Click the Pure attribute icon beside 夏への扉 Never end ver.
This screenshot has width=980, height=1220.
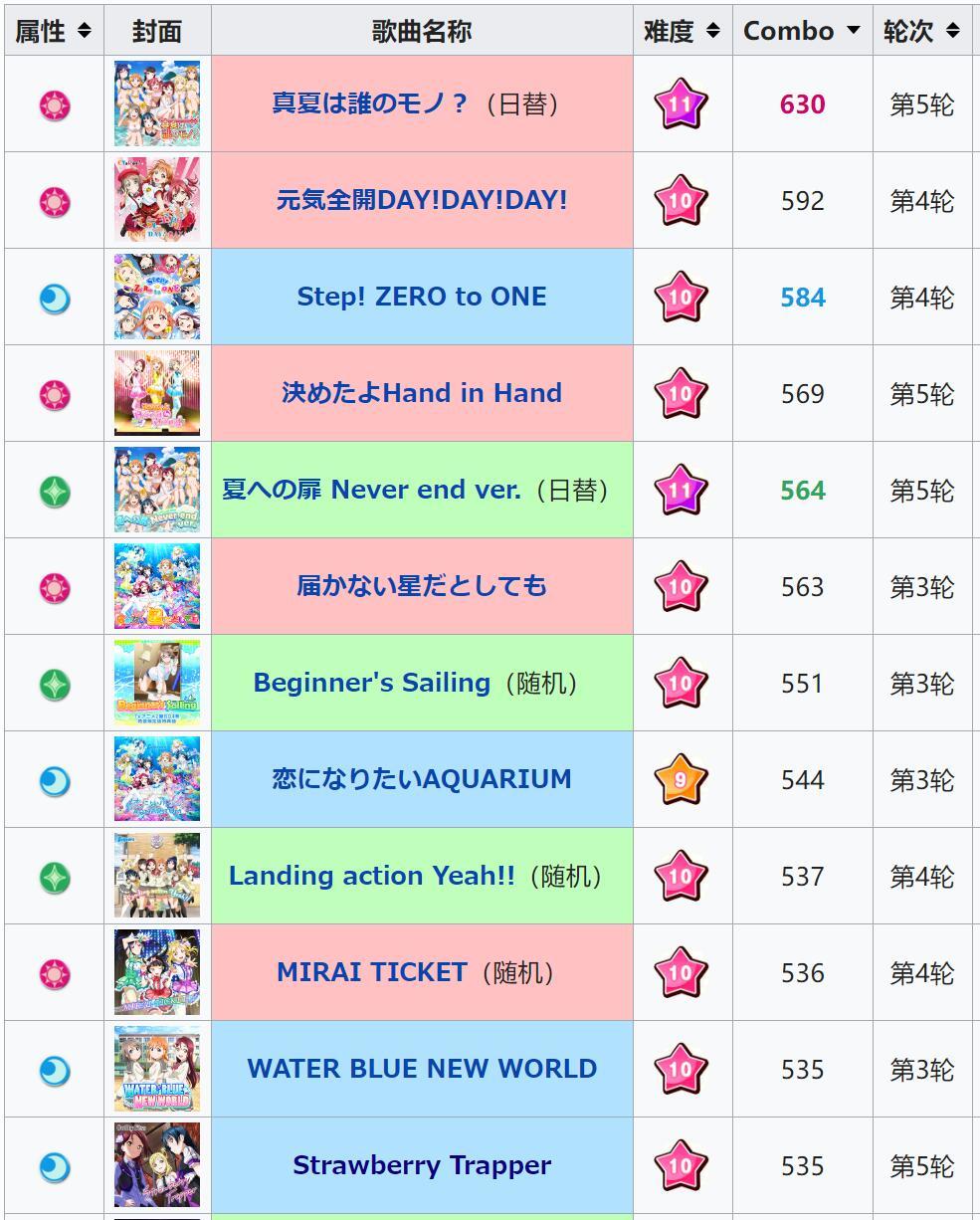point(54,491)
